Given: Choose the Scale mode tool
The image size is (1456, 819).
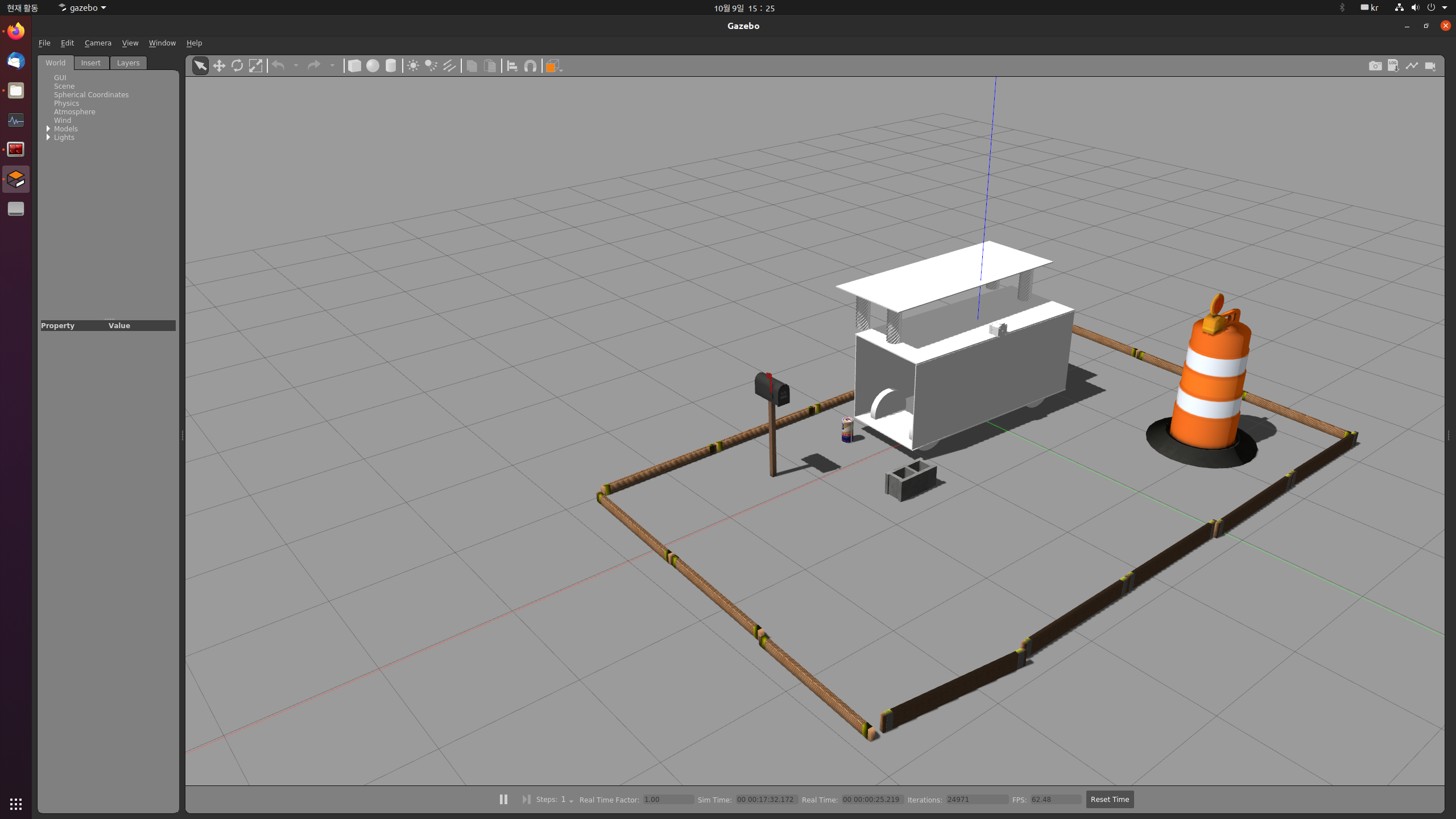Looking at the screenshot, I should pos(256,66).
